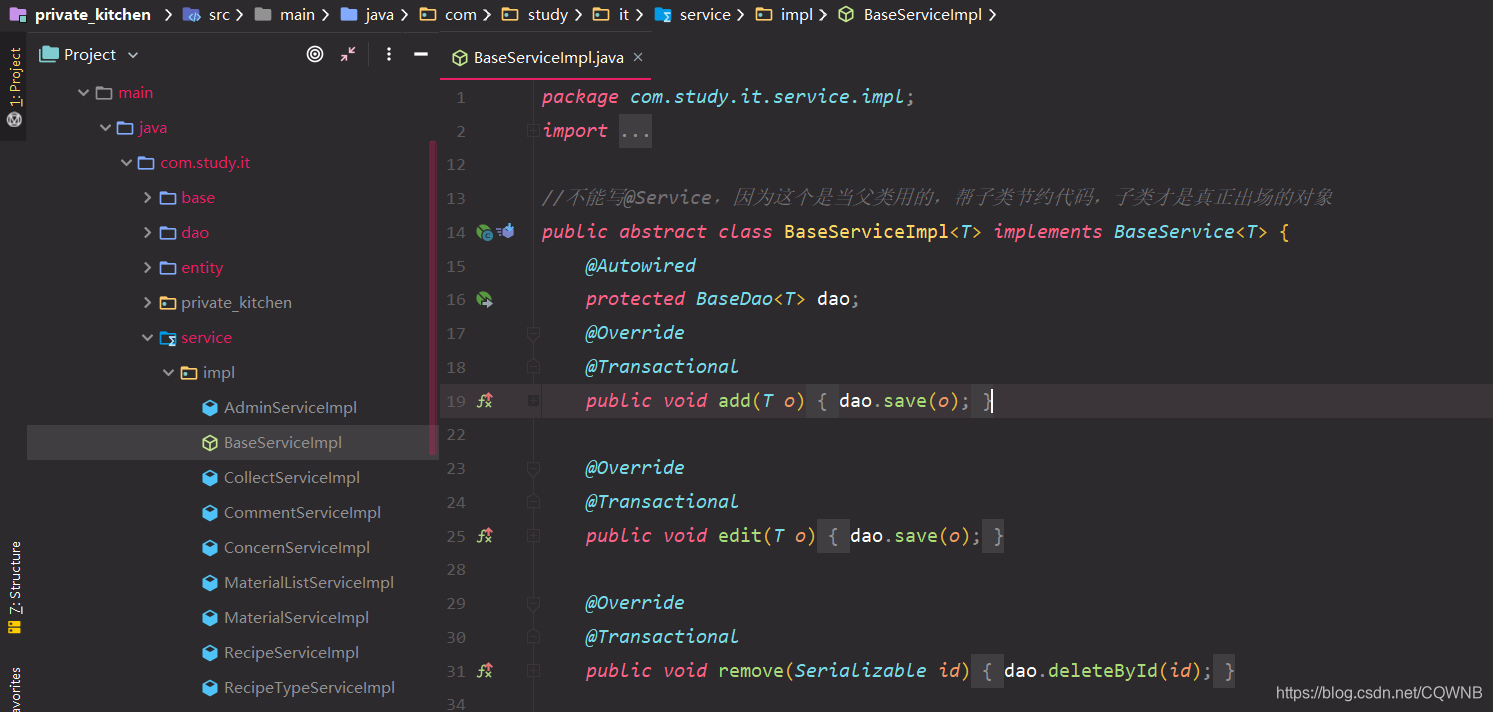1493x712 pixels.
Task: Hide the Project panel with minimize icon
Action: 421,55
